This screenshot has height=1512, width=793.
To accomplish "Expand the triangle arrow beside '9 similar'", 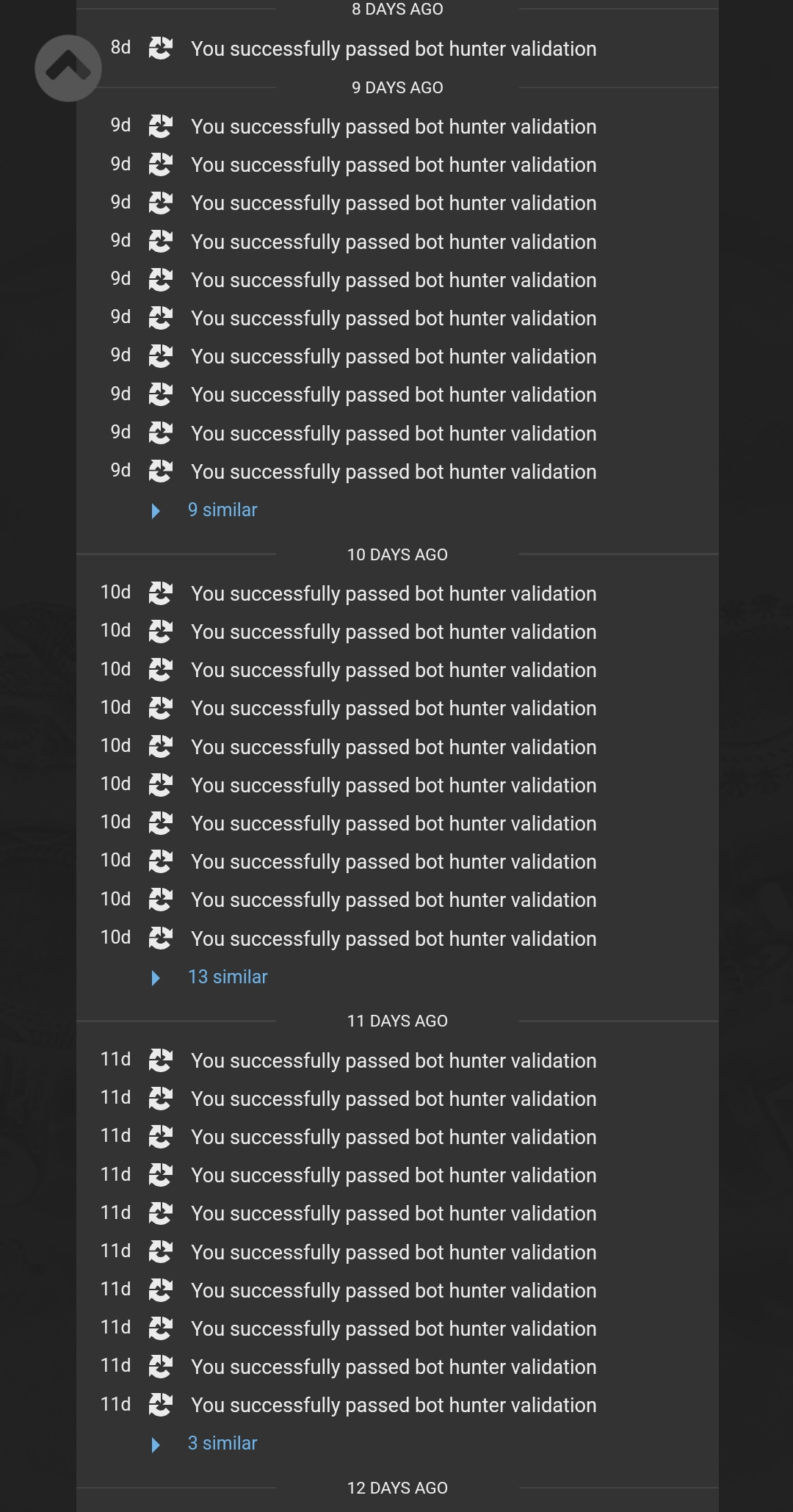I will [156, 510].
